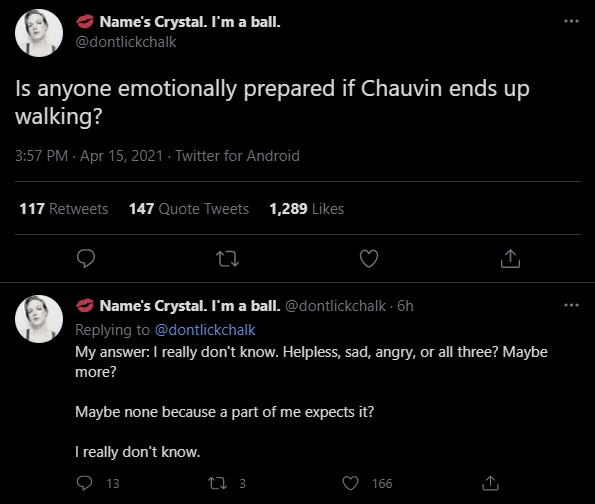Screen dimensions: 595x504
Task: Like the main tweet with the heart icon
Action: click(369, 259)
